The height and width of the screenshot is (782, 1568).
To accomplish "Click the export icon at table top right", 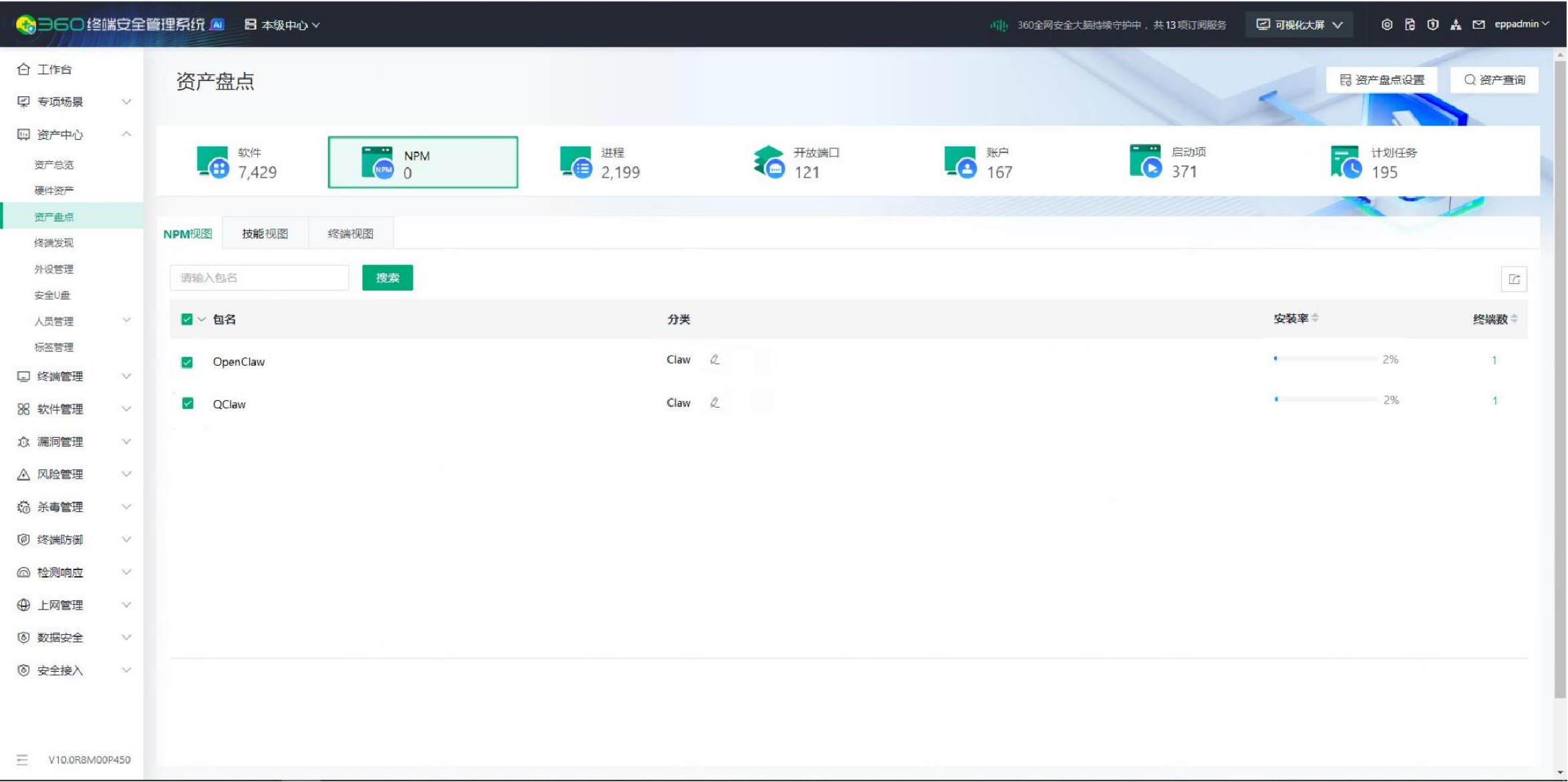I will coord(1514,279).
